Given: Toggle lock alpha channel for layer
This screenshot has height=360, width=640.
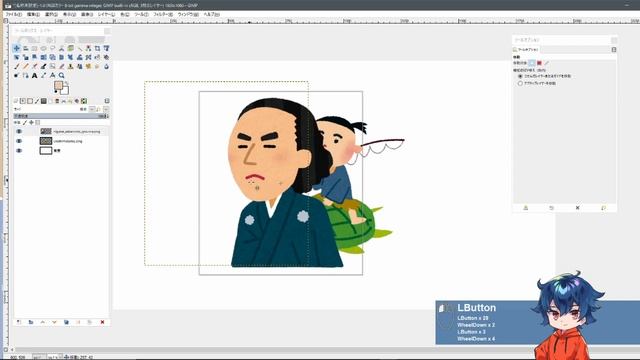Looking at the screenshot, I should (38, 122).
